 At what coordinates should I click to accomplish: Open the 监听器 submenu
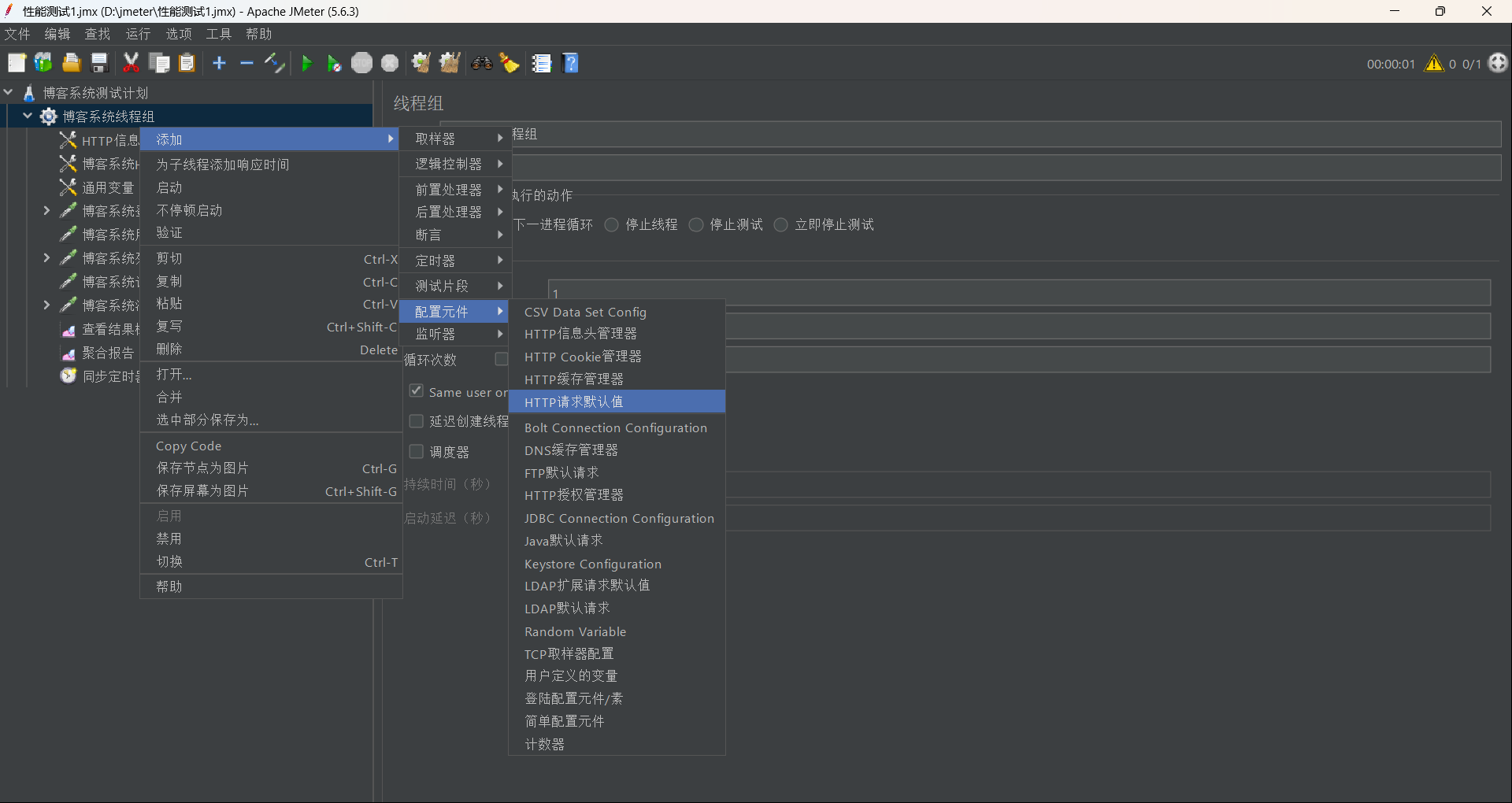coord(455,334)
